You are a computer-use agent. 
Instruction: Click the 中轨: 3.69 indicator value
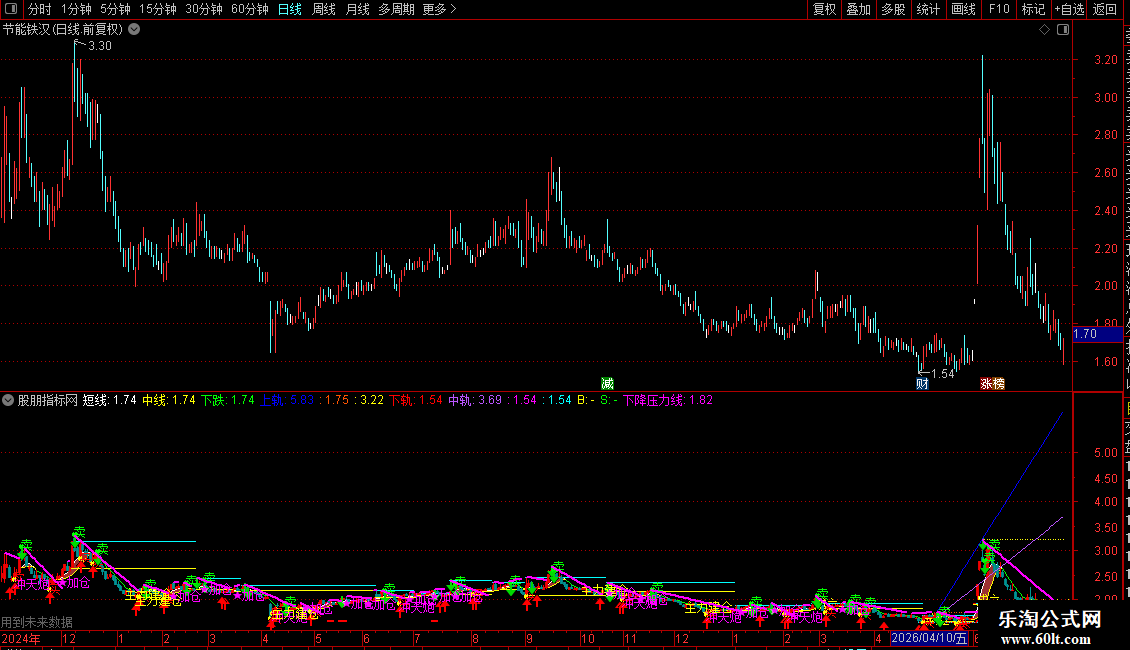coord(475,400)
